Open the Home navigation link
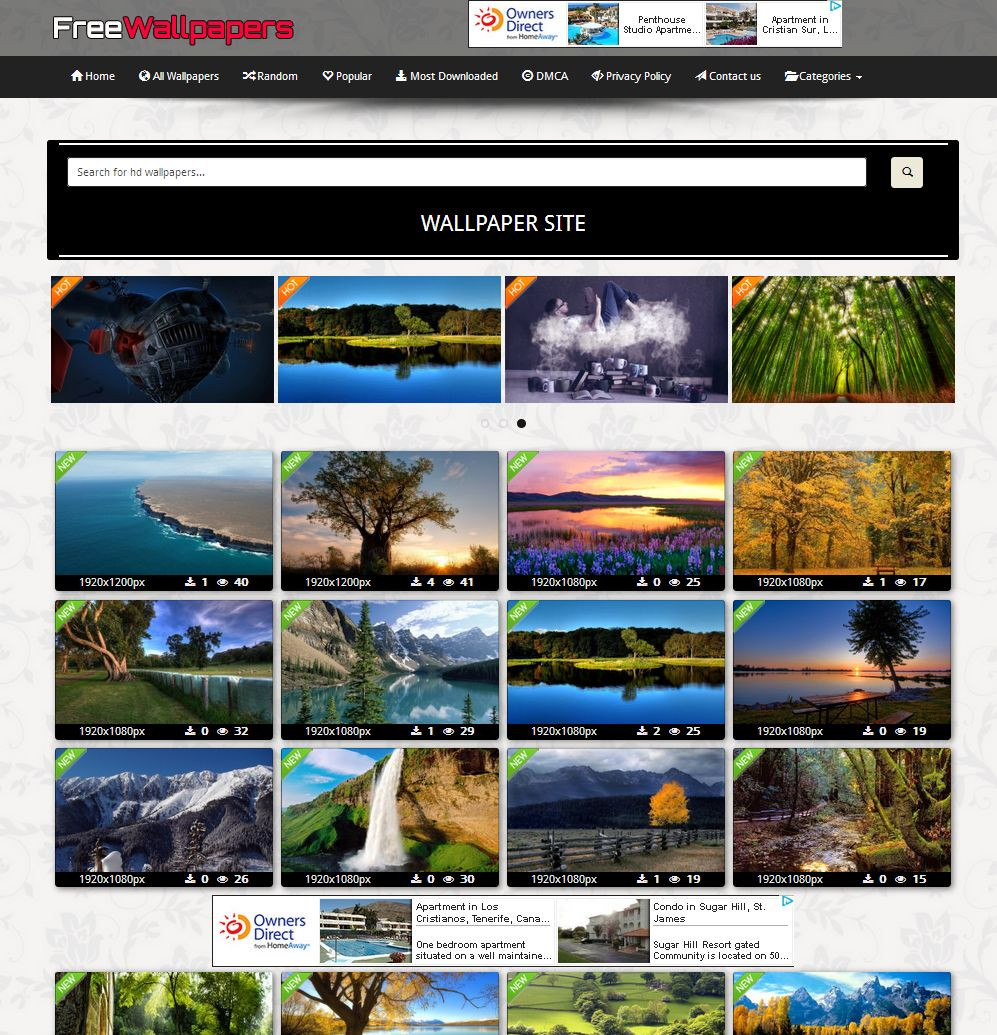The height and width of the screenshot is (1035, 997). coord(93,76)
